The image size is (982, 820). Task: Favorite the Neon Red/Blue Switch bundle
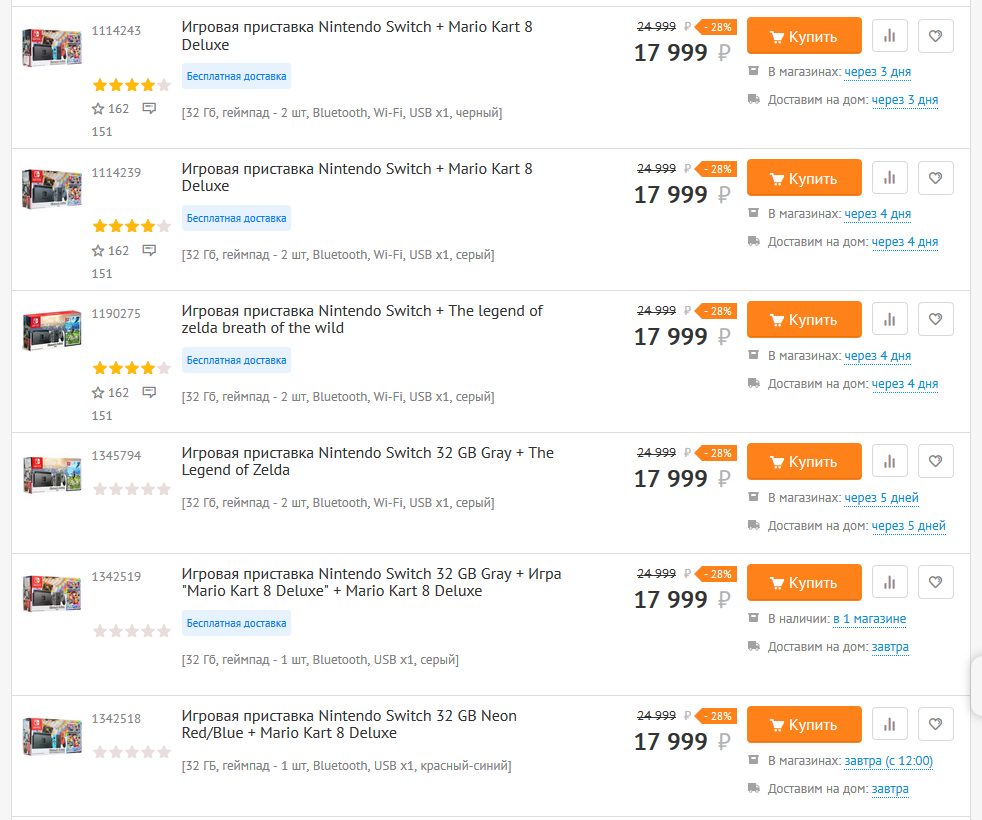935,725
